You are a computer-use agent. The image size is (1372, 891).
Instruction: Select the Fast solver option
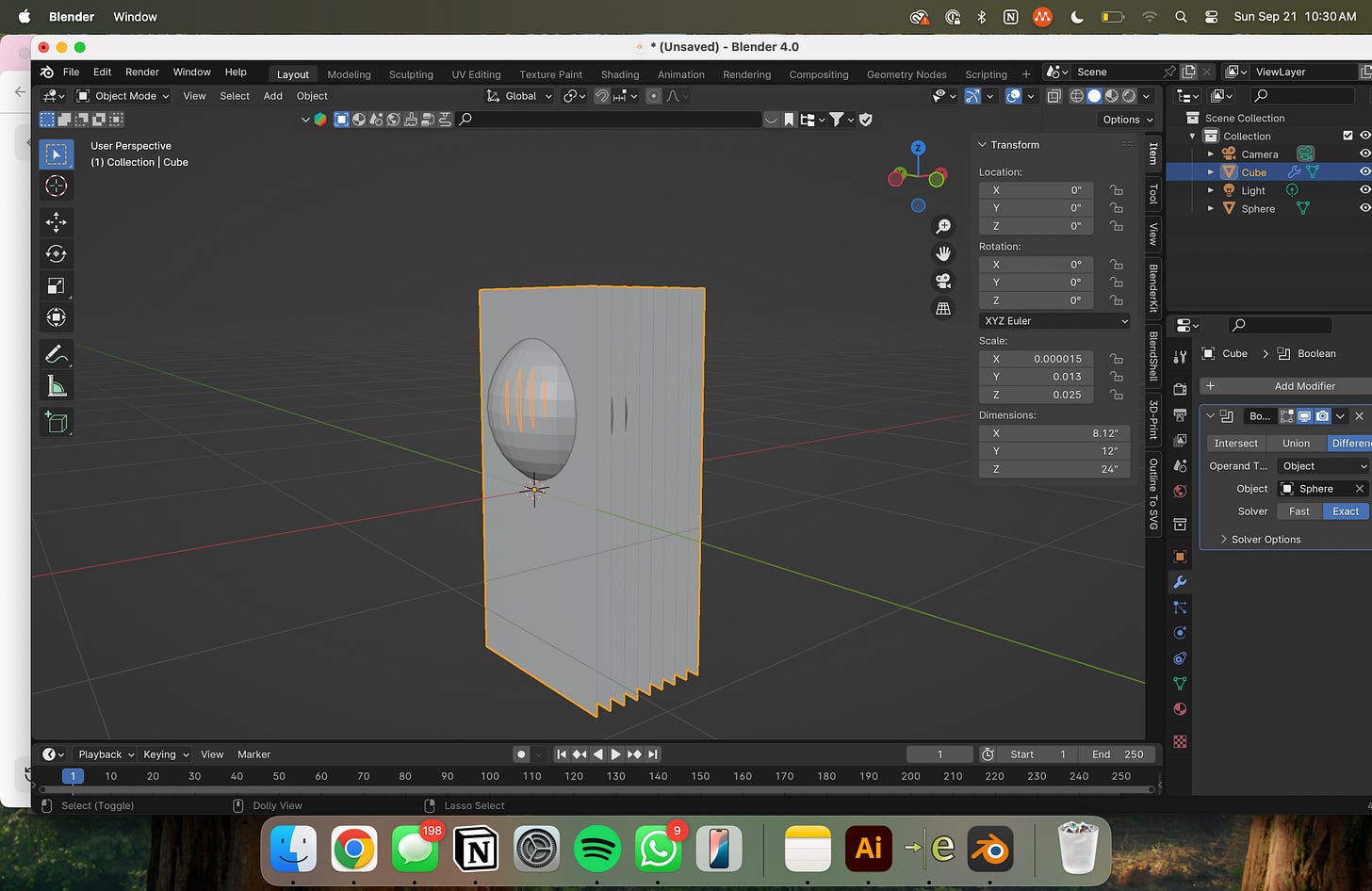click(x=1298, y=511)
